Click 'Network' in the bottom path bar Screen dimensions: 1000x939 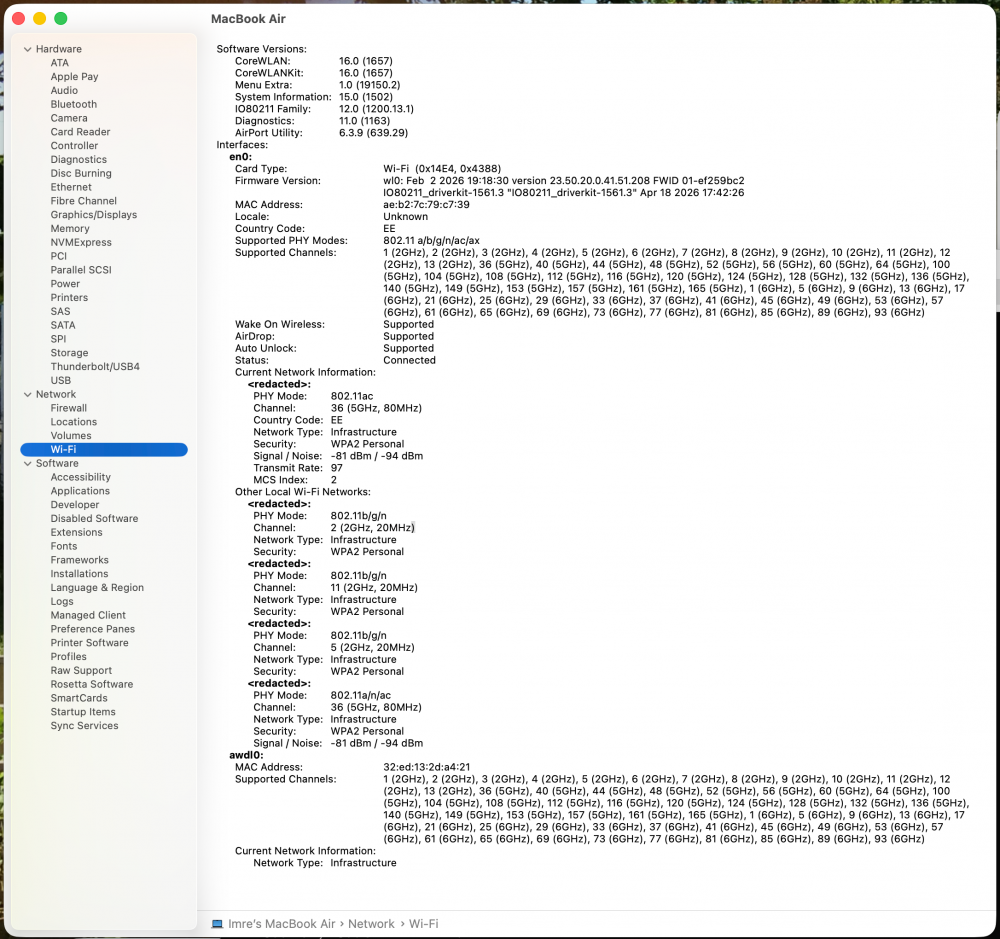[371, 924]
